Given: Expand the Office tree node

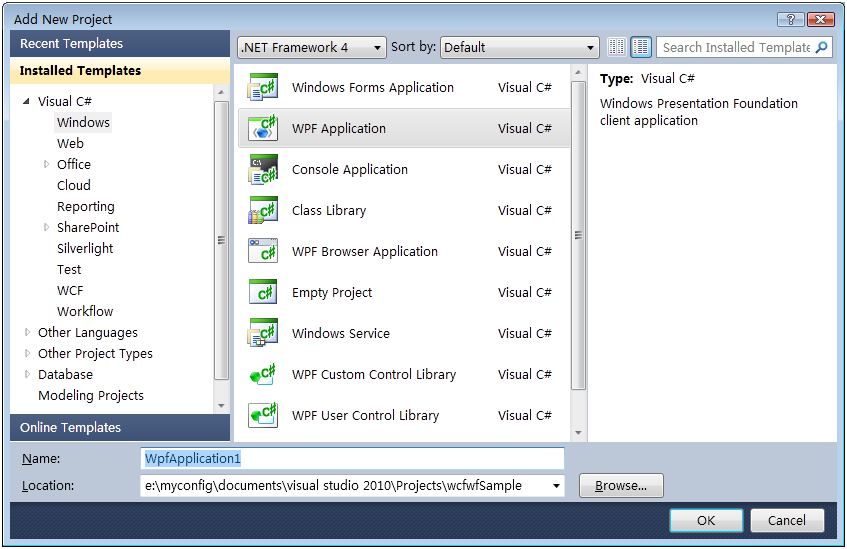Looking at the screenshot, I should 46,164.
